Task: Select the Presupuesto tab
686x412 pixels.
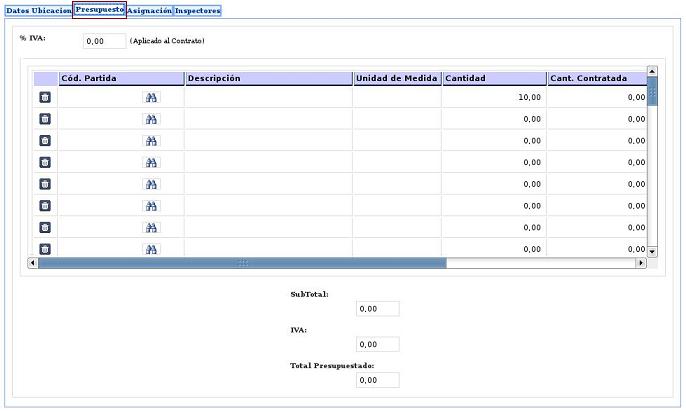Action: click(99, 10)
